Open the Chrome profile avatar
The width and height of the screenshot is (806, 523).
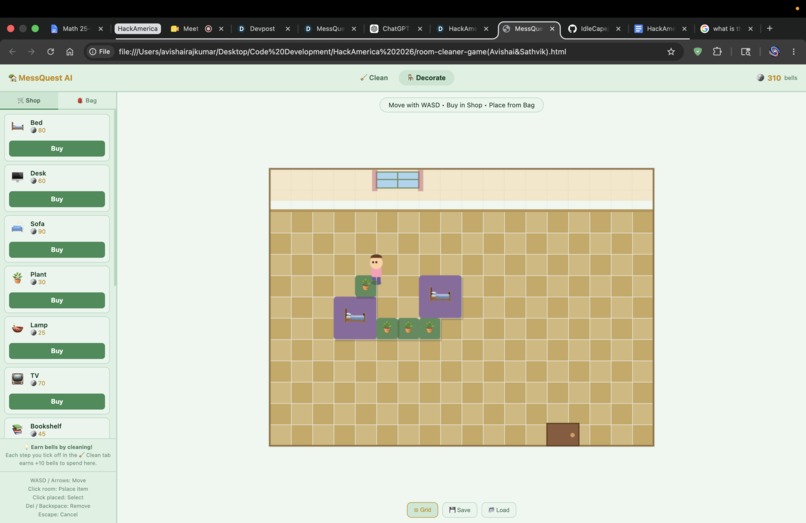point(774,51)
